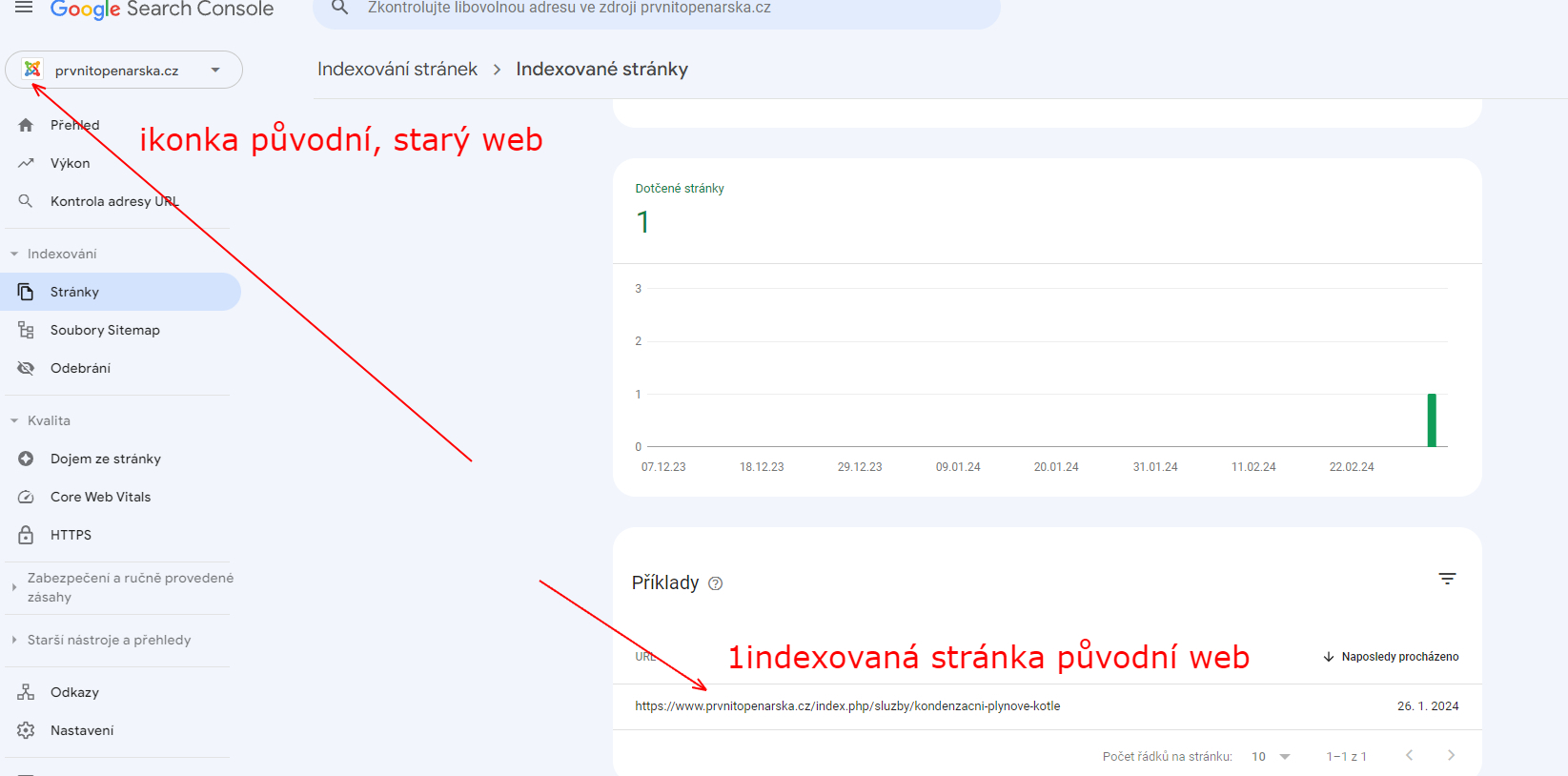This screenshot has width=1568, height=776.
Task: Click the sort arrow beside Naposledy procházeno
Action: tap(1329, 657)
